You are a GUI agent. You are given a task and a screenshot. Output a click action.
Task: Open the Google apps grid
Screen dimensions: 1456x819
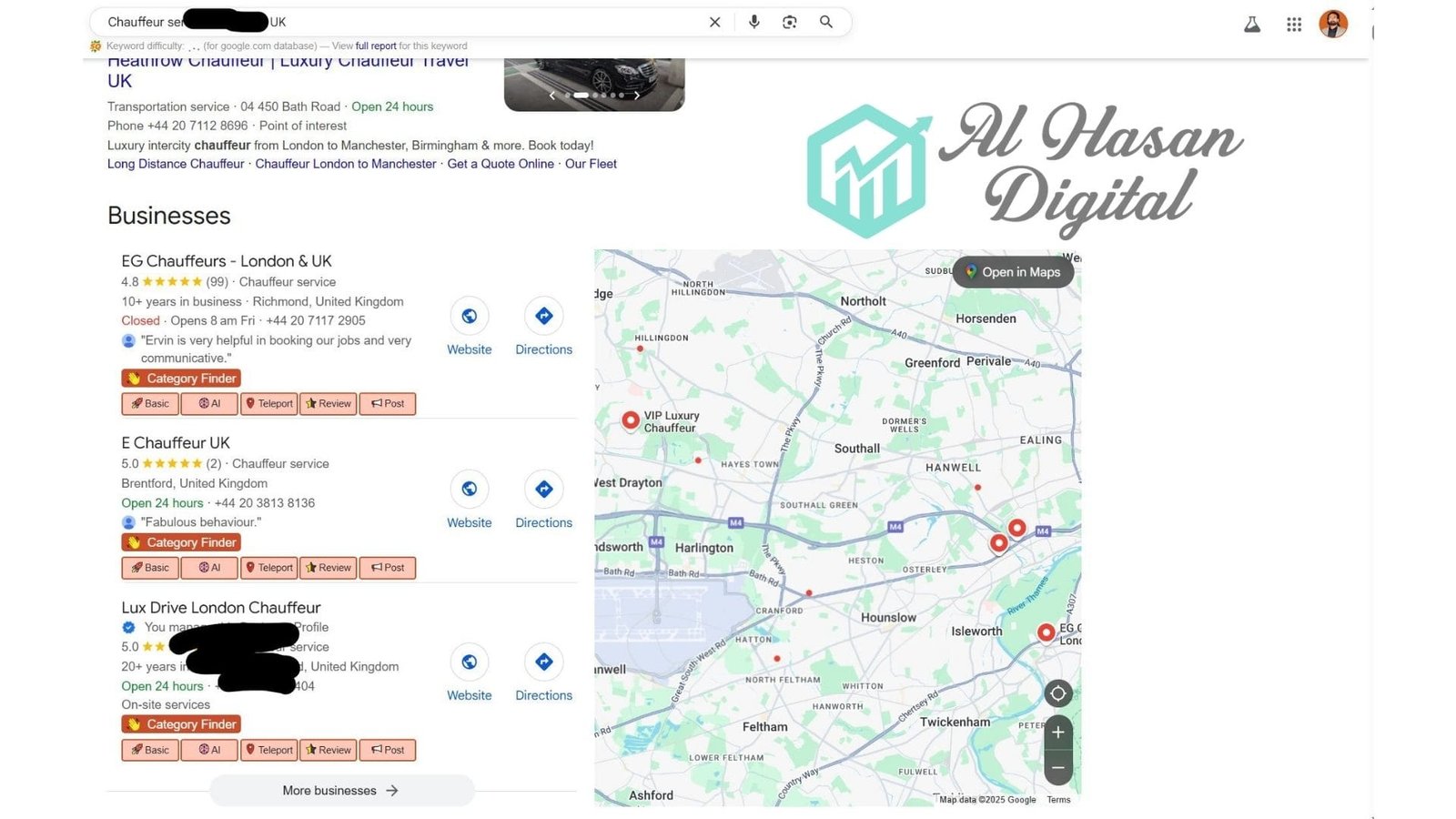(1293, 25)
